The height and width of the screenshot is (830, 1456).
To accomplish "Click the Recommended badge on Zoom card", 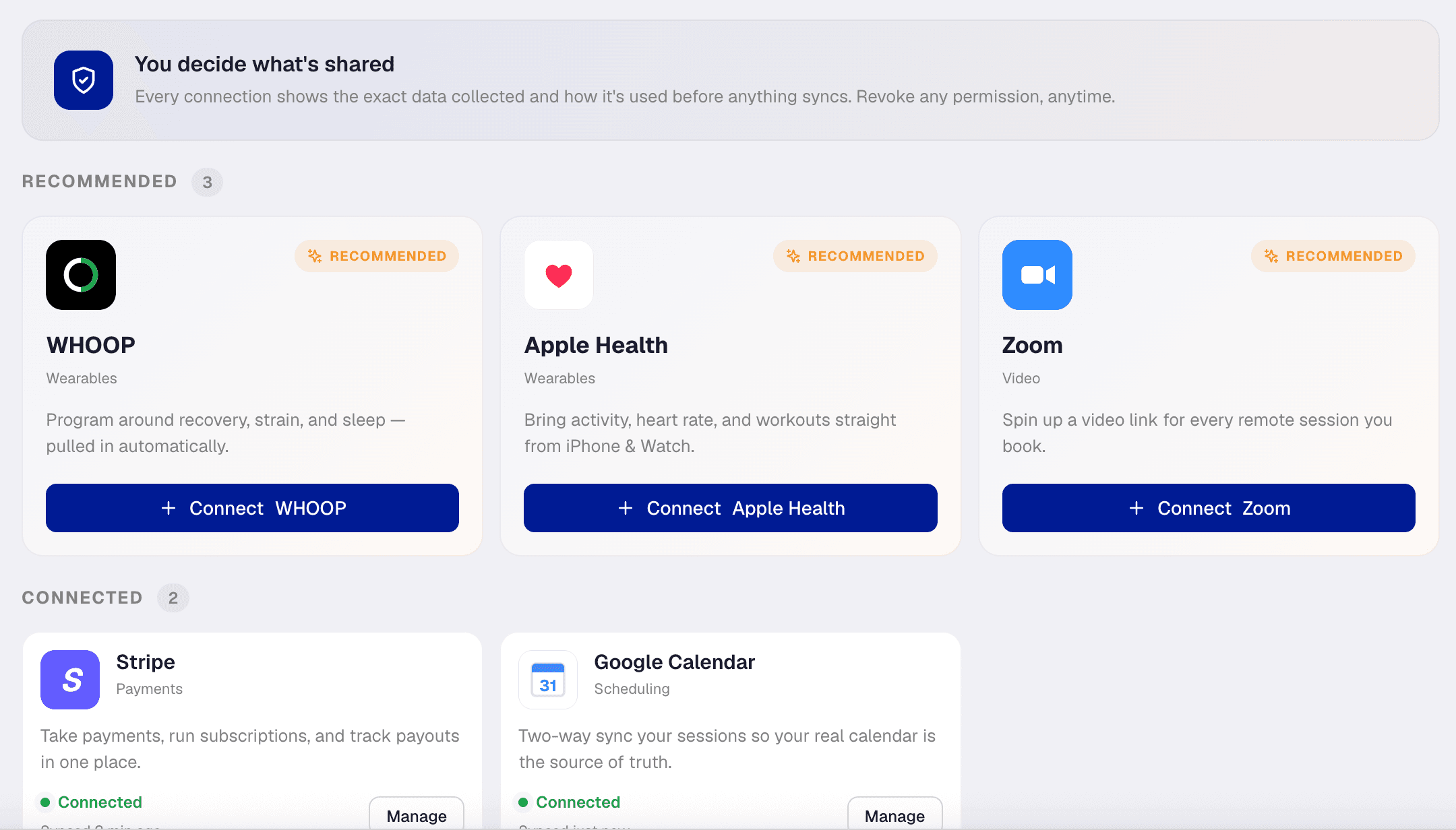I will (1333, 256).
